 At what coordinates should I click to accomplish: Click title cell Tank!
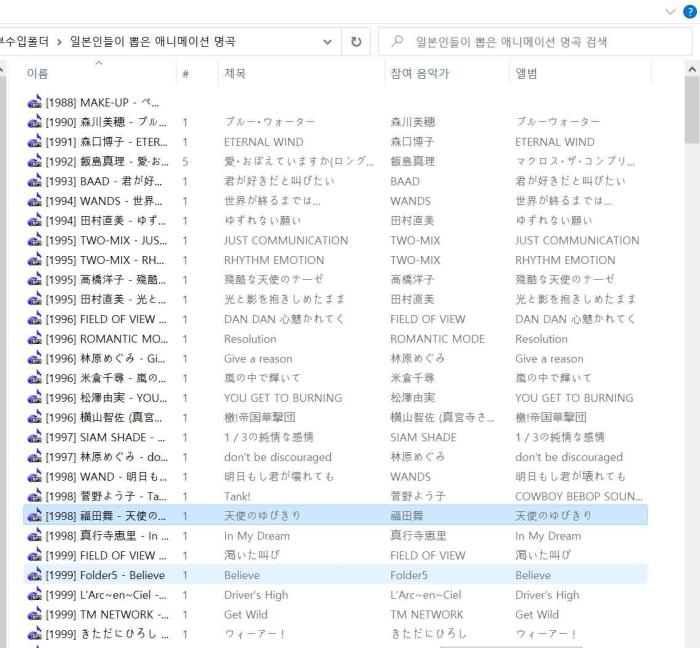point(237,496)
